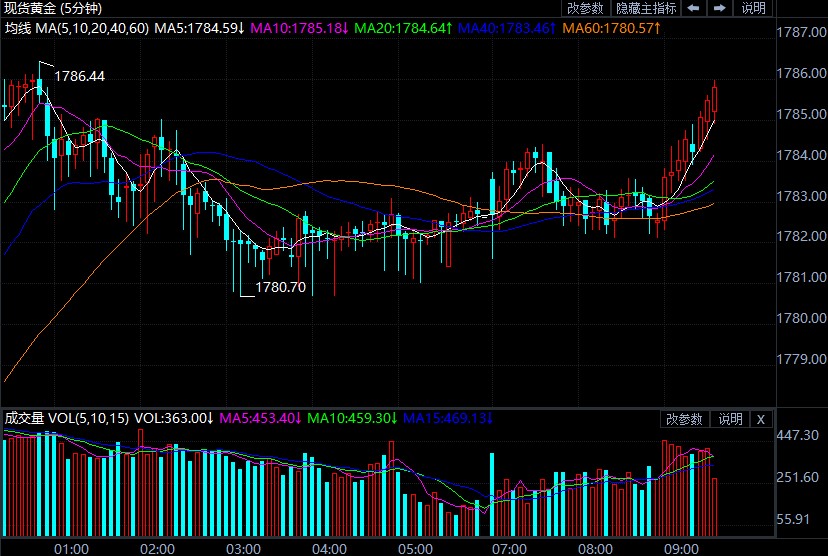The height and width of the screenshot is (556, 828).
Task: Select the MA10:1785.18 magenta label
Action: [x=299, y=28]
